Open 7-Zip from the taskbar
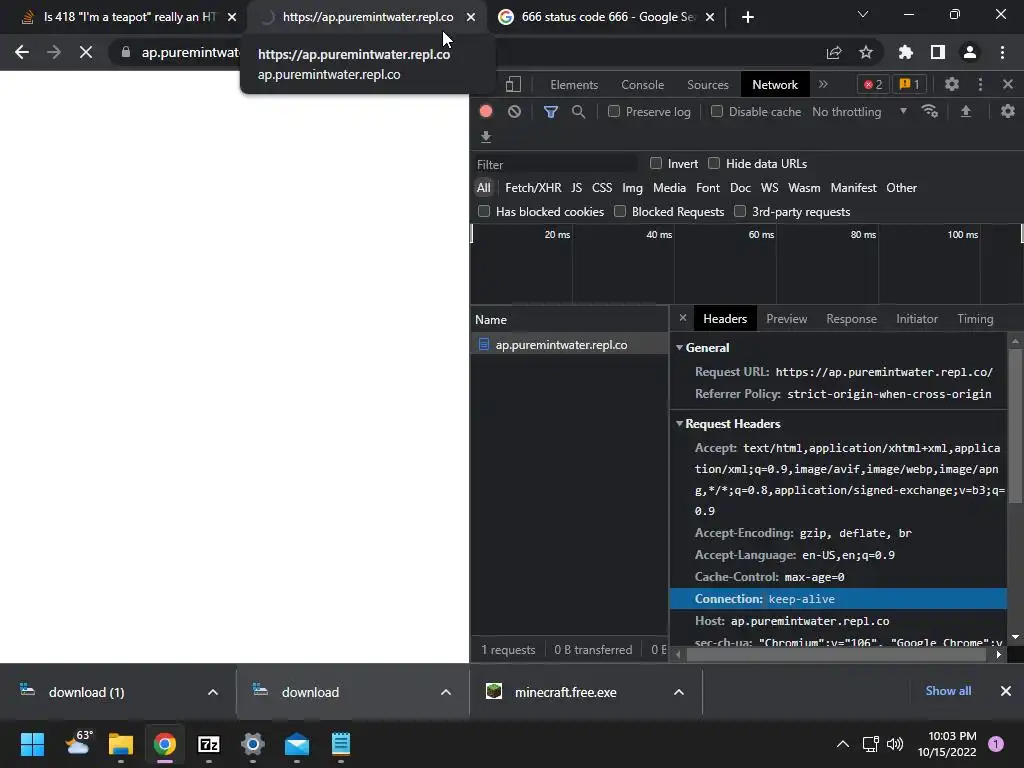 208,744
